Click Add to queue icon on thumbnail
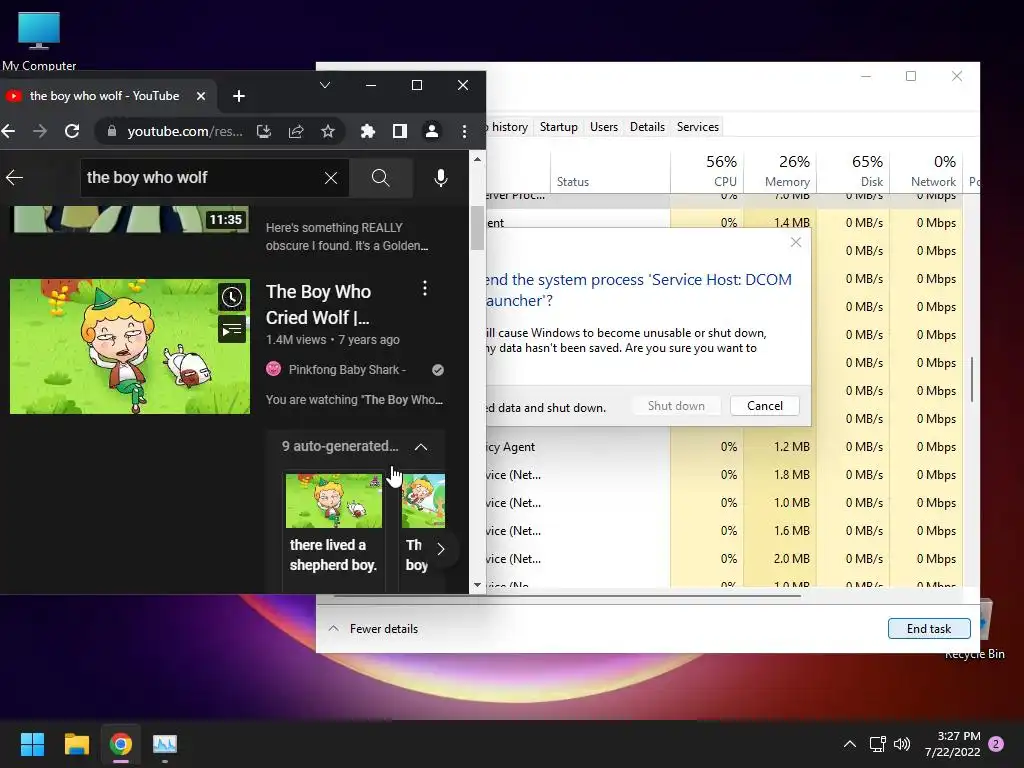The width and height of the screenshot is (1024, 768). (x=232, y=330)
